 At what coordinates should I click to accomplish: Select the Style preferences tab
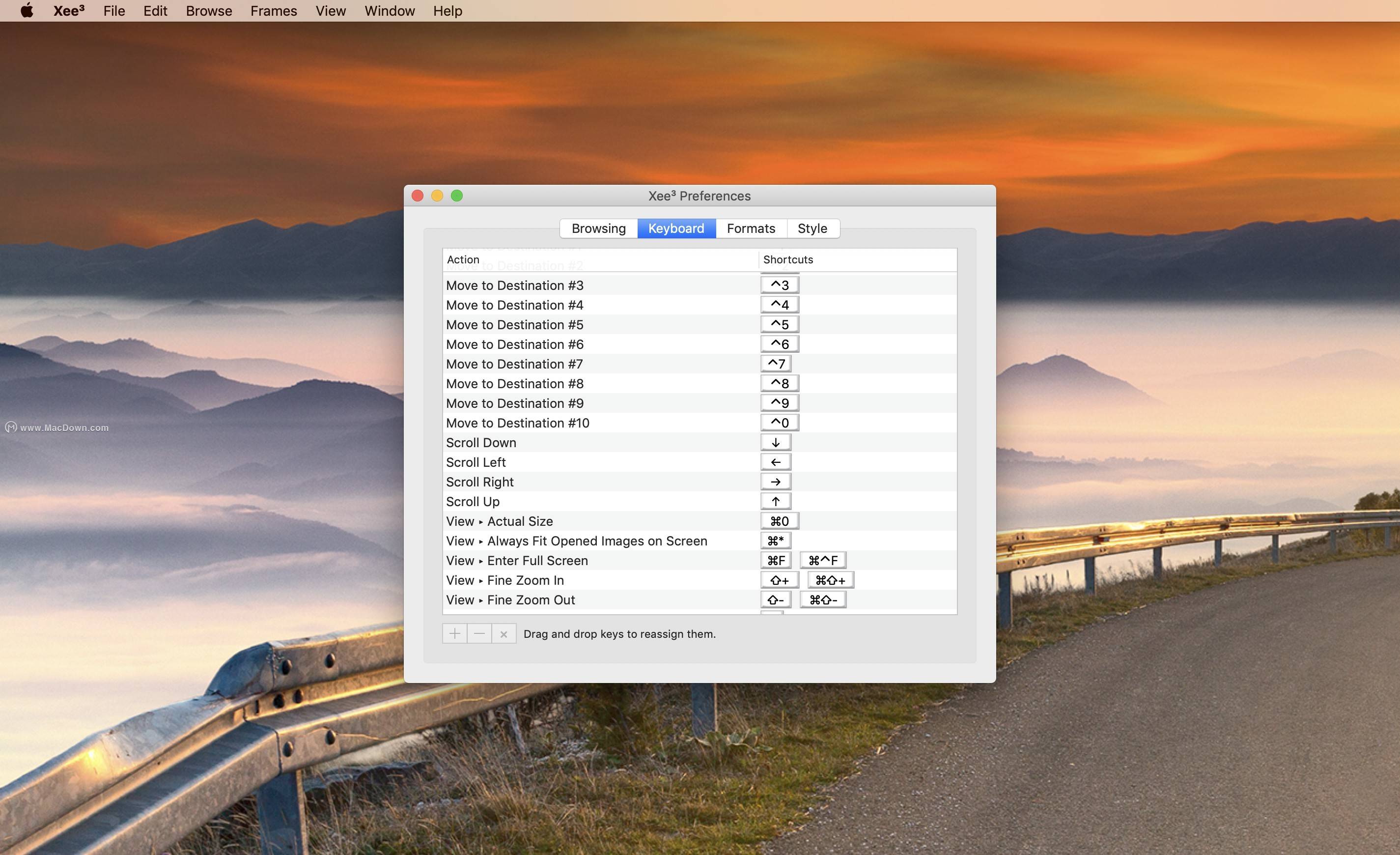(x=812, y=228)
